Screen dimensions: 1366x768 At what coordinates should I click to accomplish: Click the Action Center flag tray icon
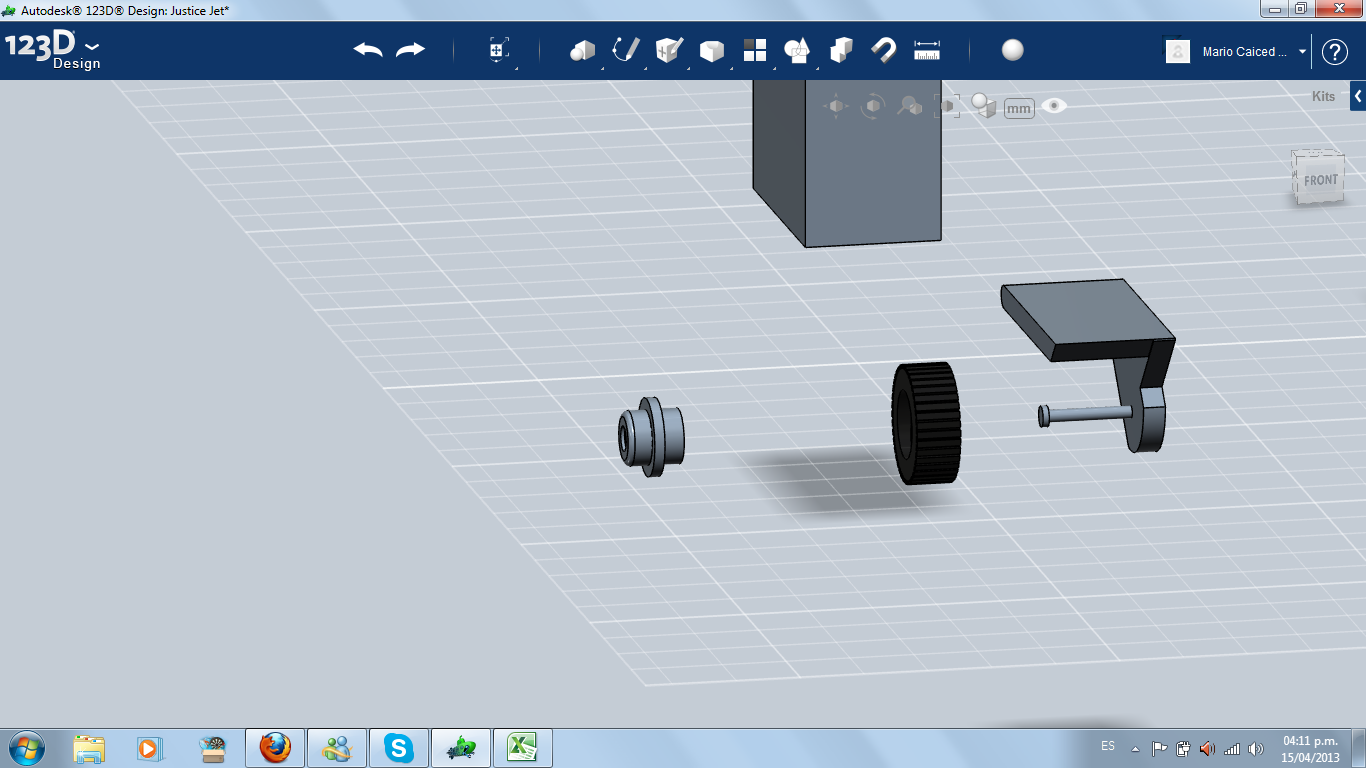pos(1160,748)
